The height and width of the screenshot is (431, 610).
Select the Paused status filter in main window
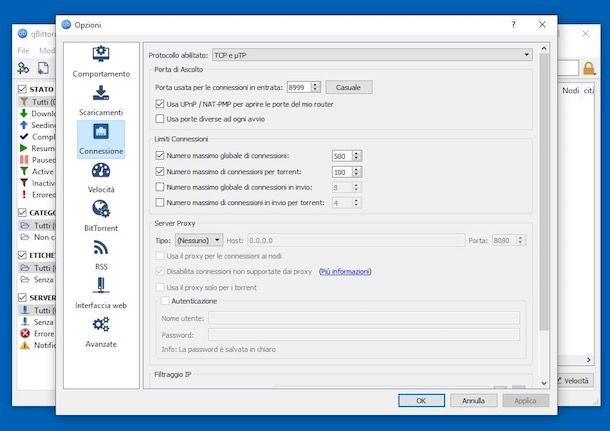pyautogui.click(x=38, y=160)
